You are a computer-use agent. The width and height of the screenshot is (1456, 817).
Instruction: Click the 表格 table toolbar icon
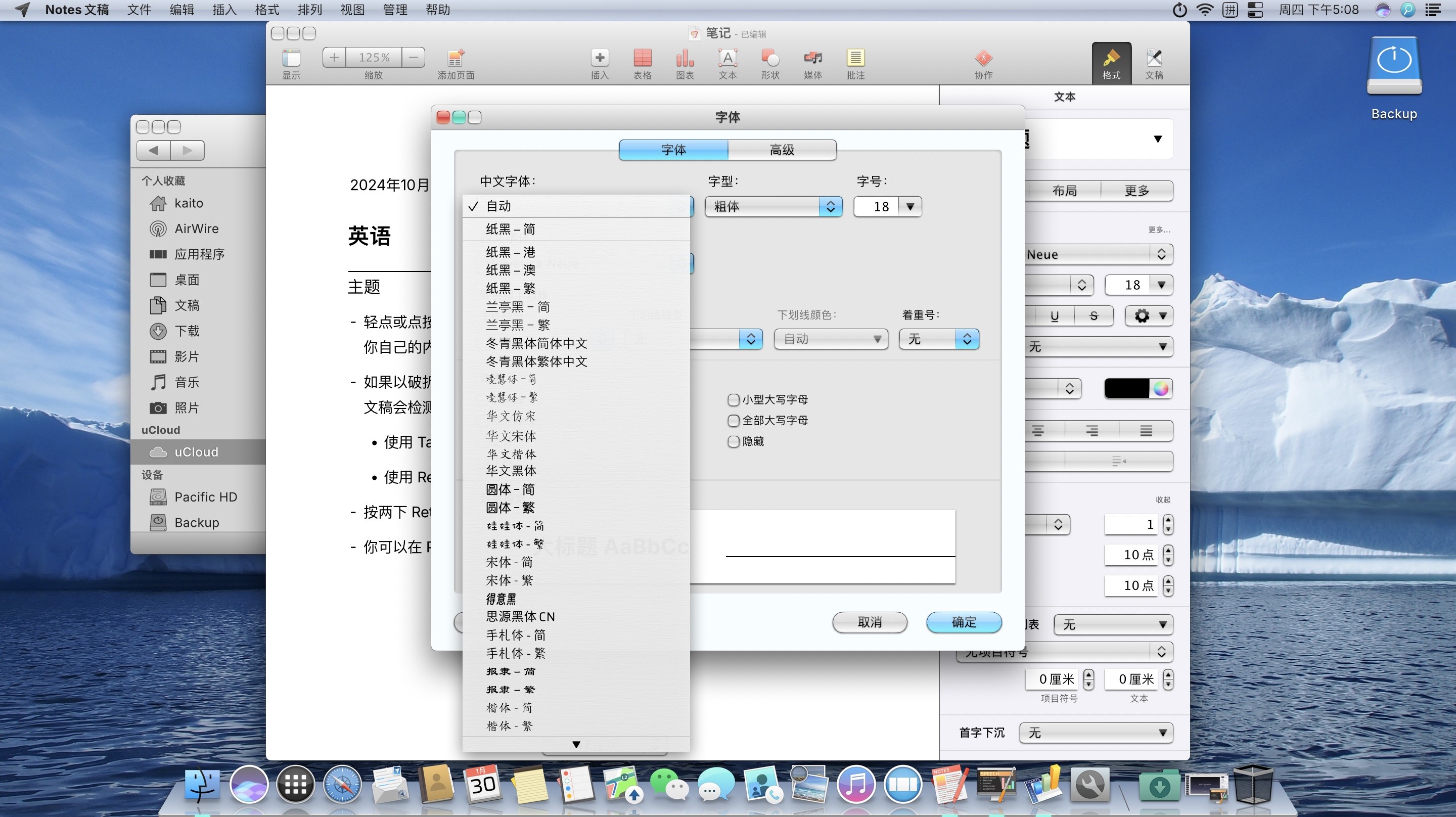click(x=642, y=58)
